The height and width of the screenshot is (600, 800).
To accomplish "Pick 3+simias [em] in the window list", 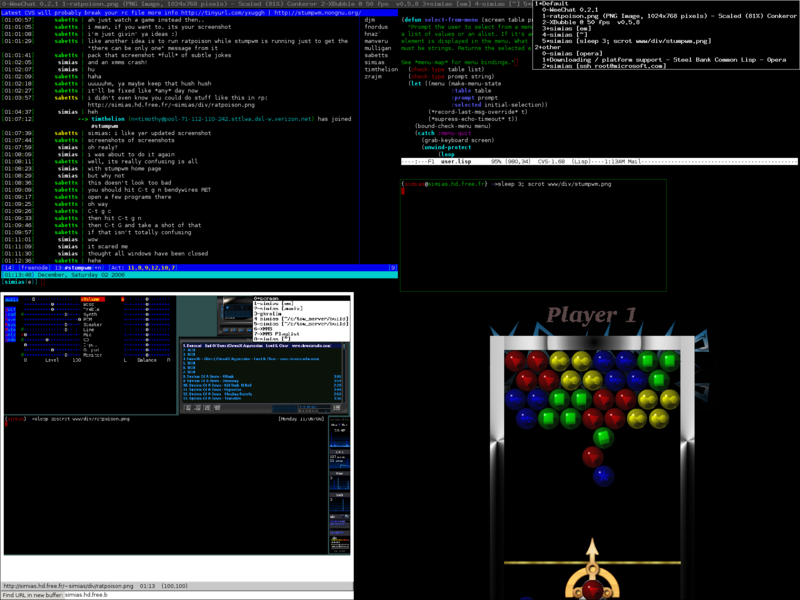I will [x=566, y=29].
